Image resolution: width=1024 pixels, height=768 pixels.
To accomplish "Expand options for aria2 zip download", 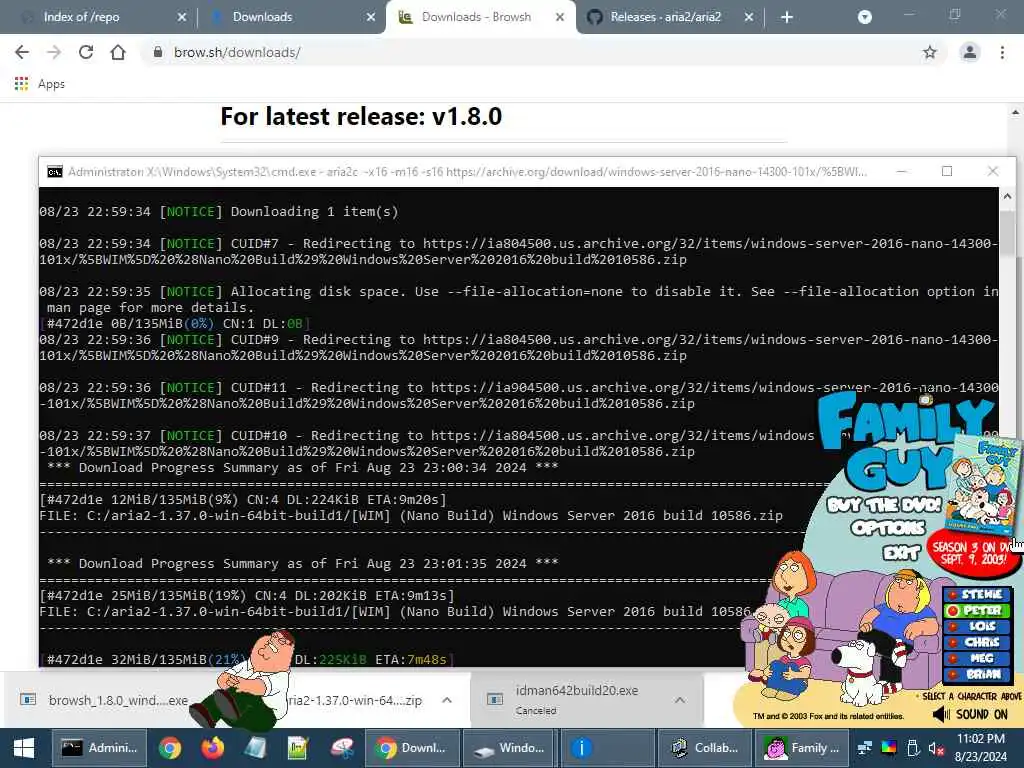I will 447,700.
